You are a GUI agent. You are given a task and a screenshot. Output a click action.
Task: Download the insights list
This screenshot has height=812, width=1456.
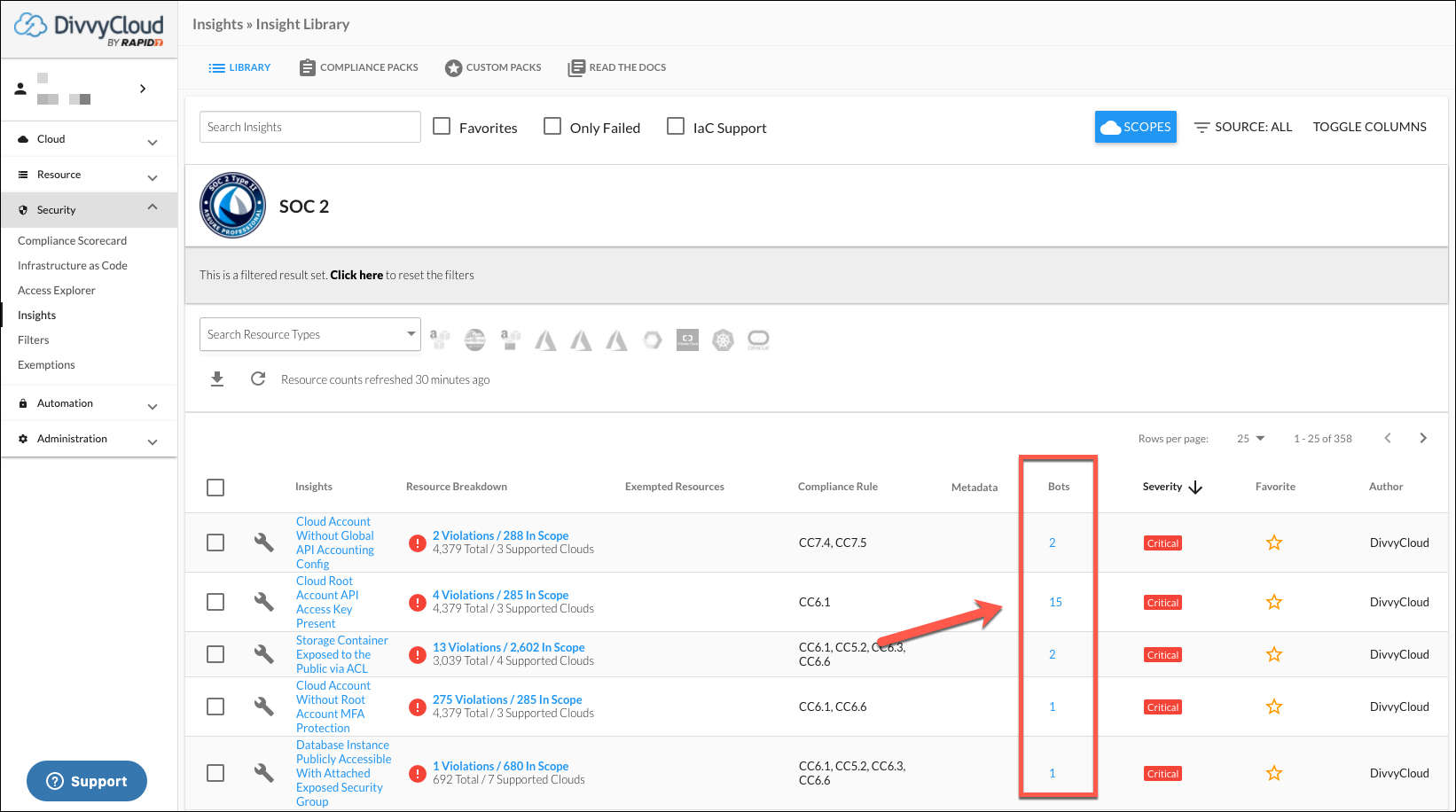217,379
